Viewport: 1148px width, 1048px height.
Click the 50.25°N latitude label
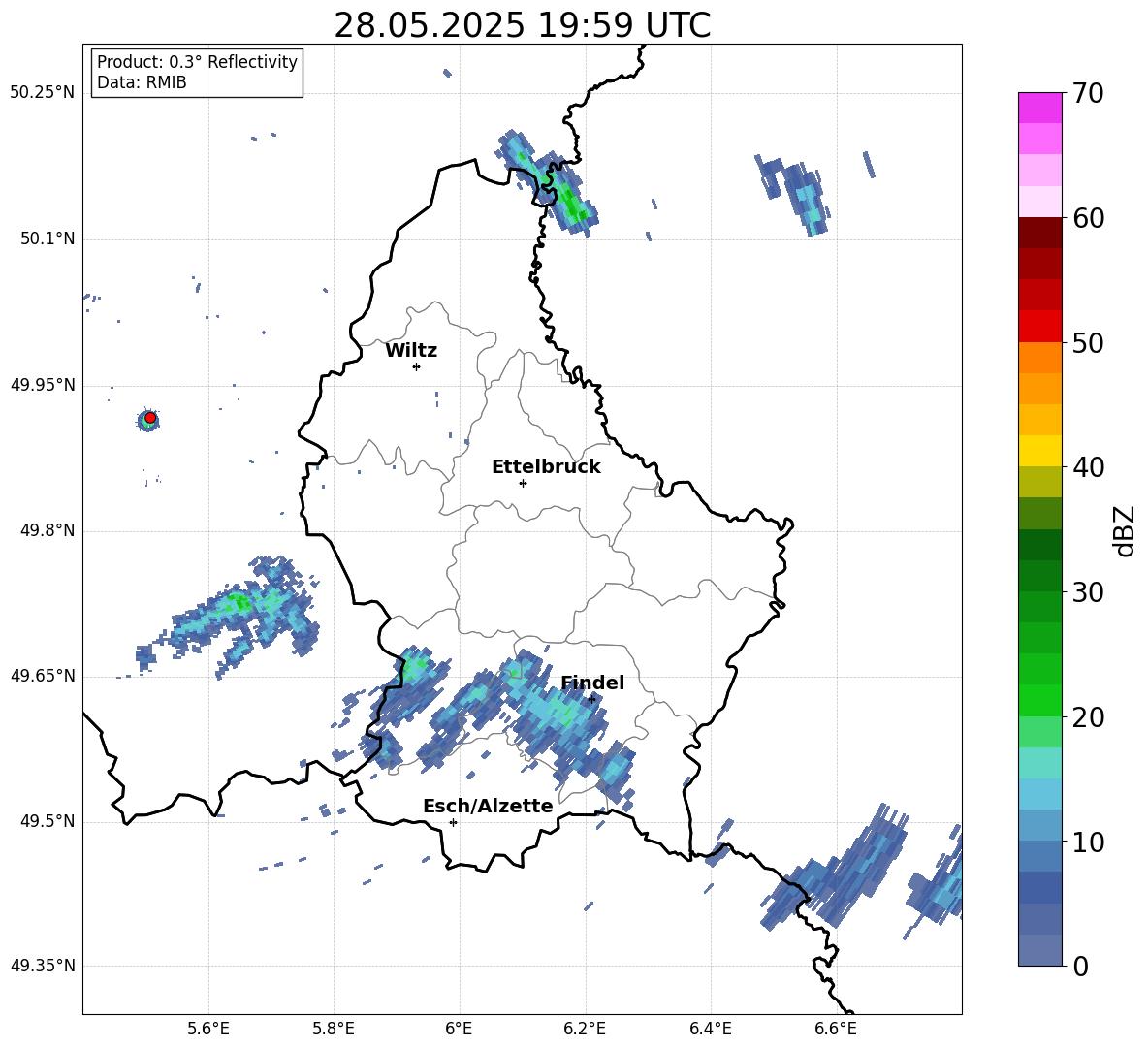[42, 93]
